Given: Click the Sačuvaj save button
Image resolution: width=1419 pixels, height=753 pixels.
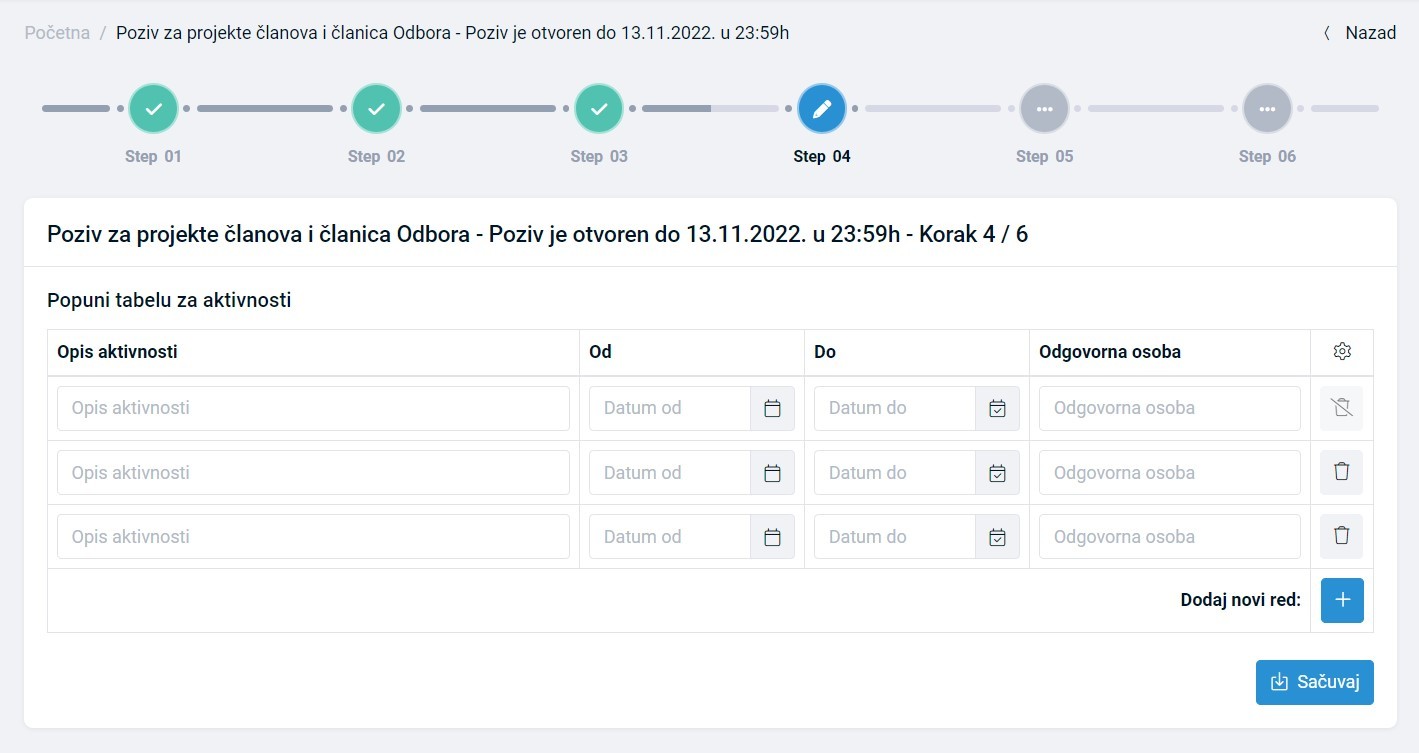Looking at the screenshot, I should point(1314,682).
